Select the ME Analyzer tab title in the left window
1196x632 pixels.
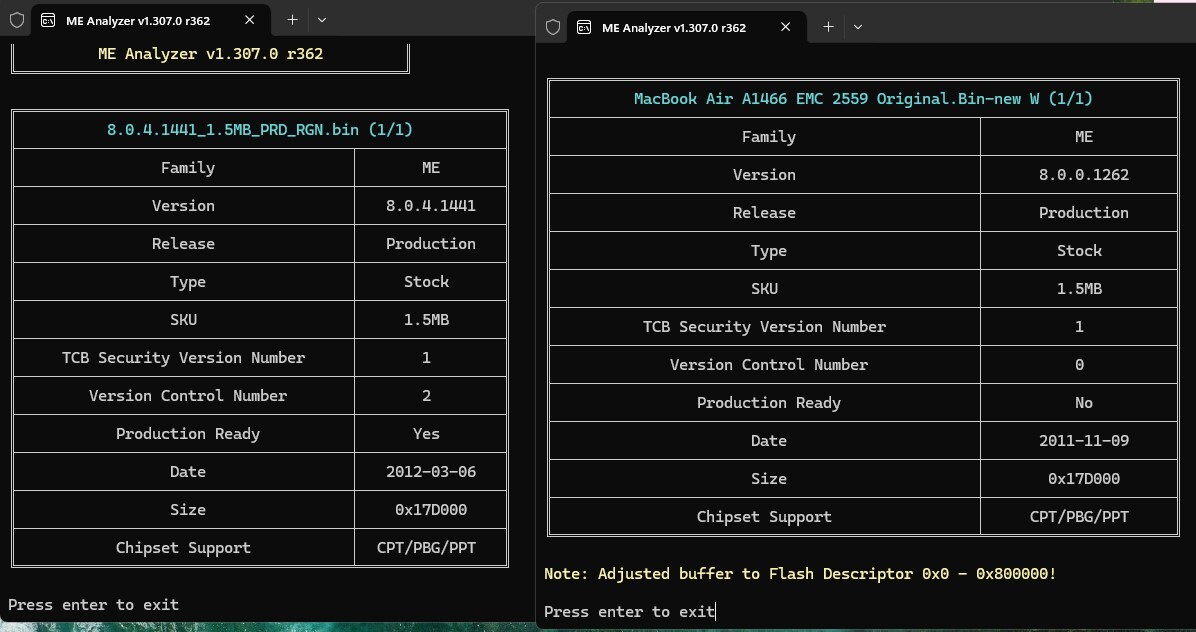(x=138, y=20)
